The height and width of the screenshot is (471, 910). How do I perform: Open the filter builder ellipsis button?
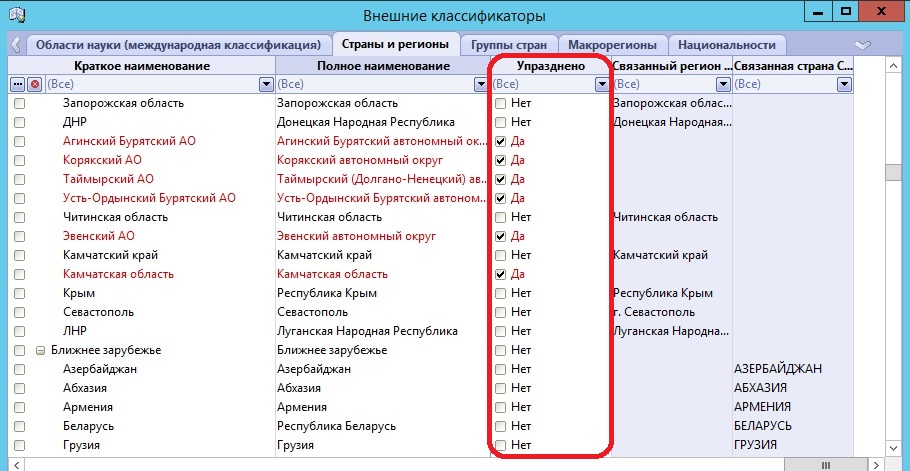pos(18,84)
